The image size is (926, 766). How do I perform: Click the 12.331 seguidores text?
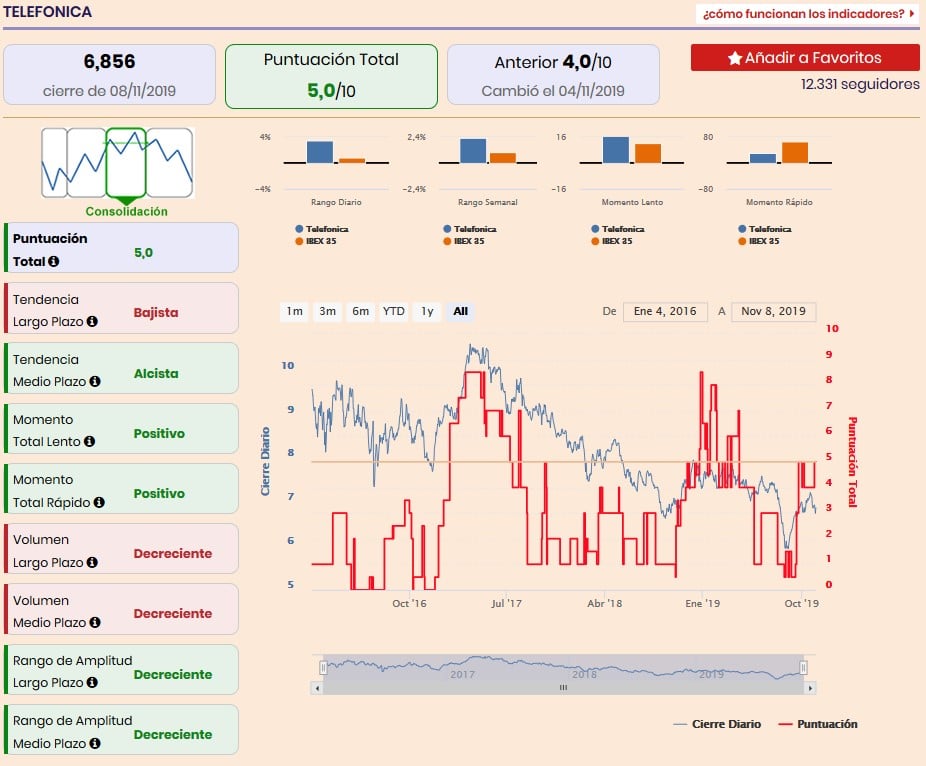pos(860,84)
